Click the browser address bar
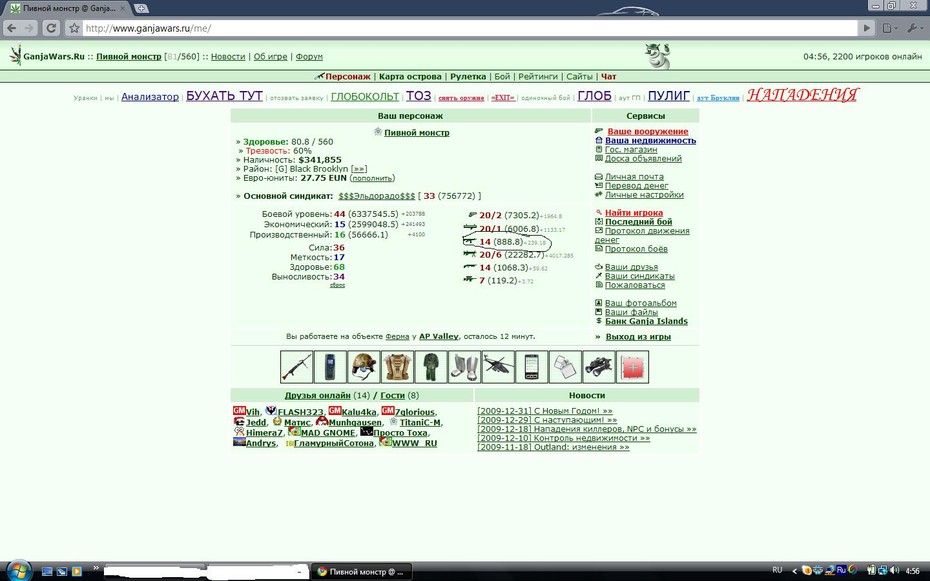 click(469, 28)
